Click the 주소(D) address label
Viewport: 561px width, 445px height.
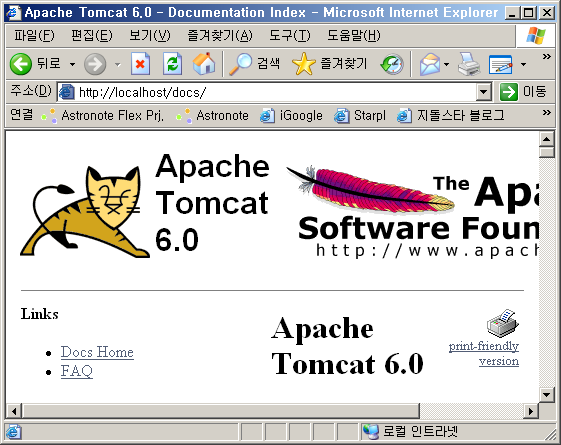31,91
